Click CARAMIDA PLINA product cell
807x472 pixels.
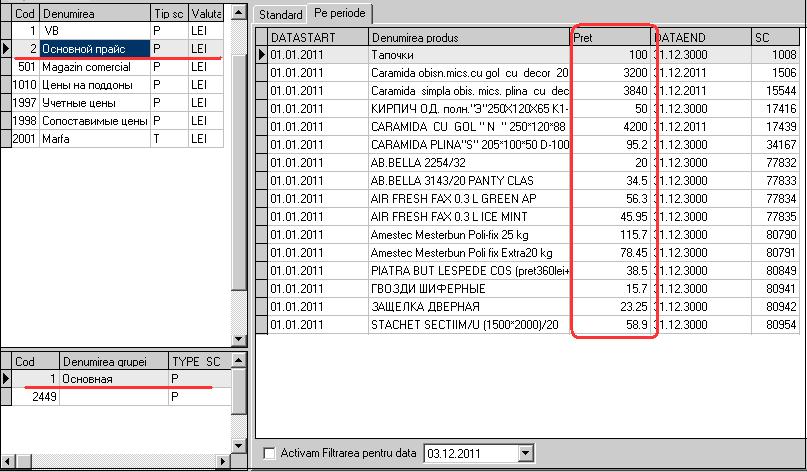click(x=469, y=145)
